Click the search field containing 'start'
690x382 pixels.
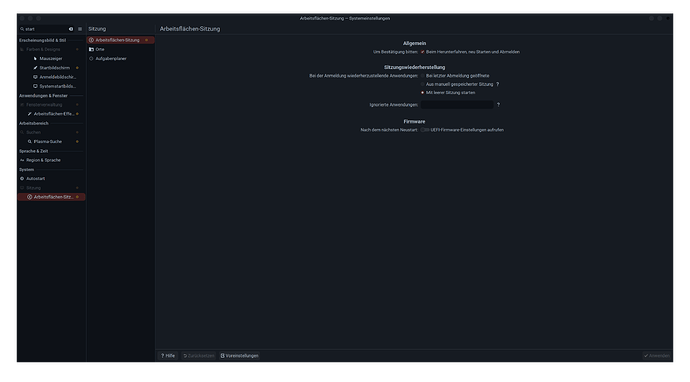[46, 29]
